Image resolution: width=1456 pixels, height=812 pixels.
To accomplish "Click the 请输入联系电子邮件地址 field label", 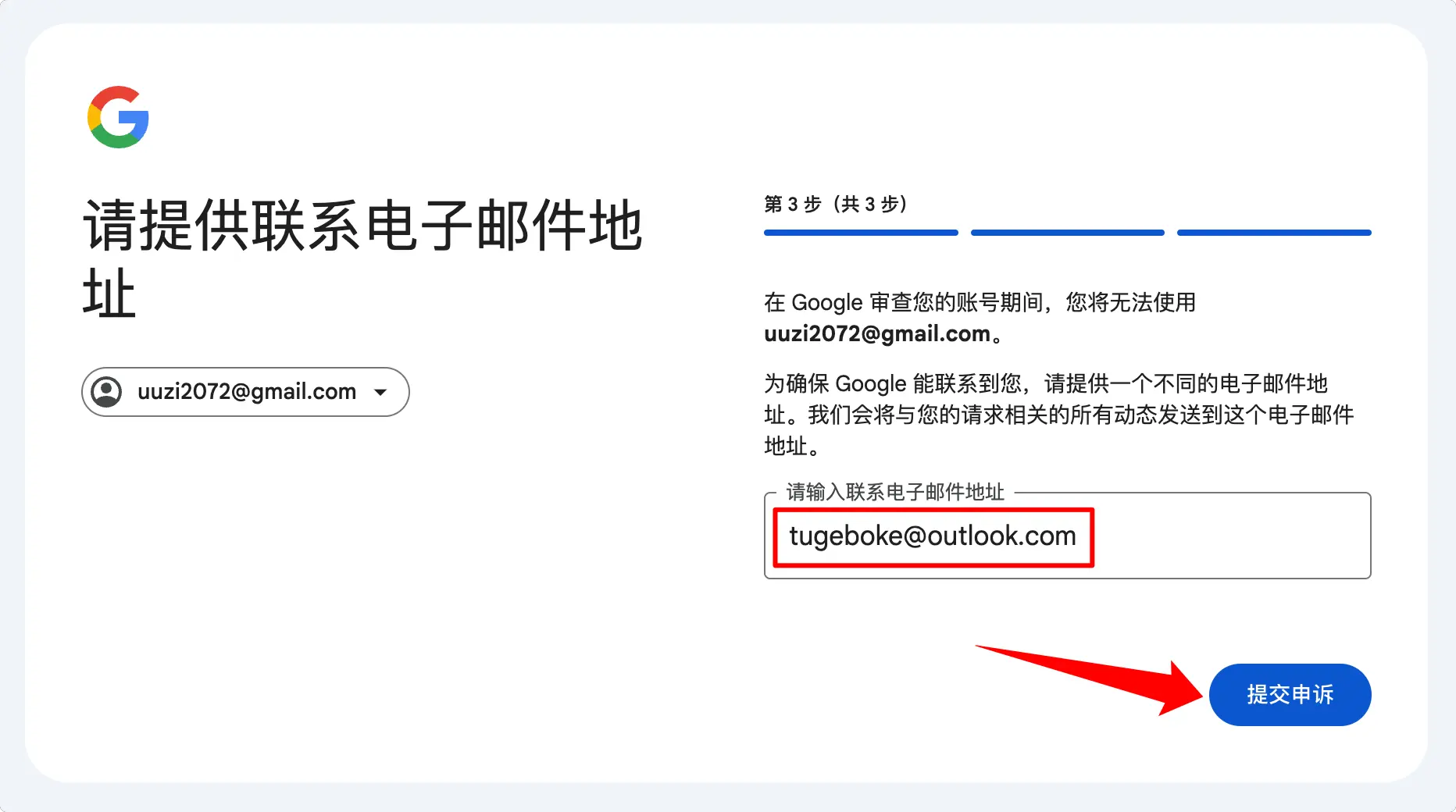I will (895, 493).
